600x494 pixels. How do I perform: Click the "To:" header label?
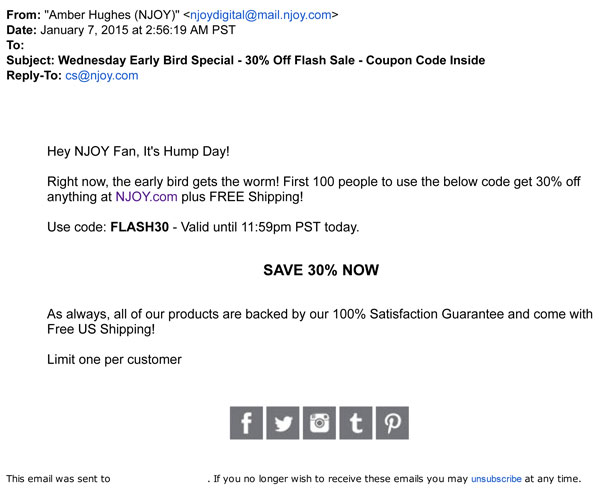15,45
